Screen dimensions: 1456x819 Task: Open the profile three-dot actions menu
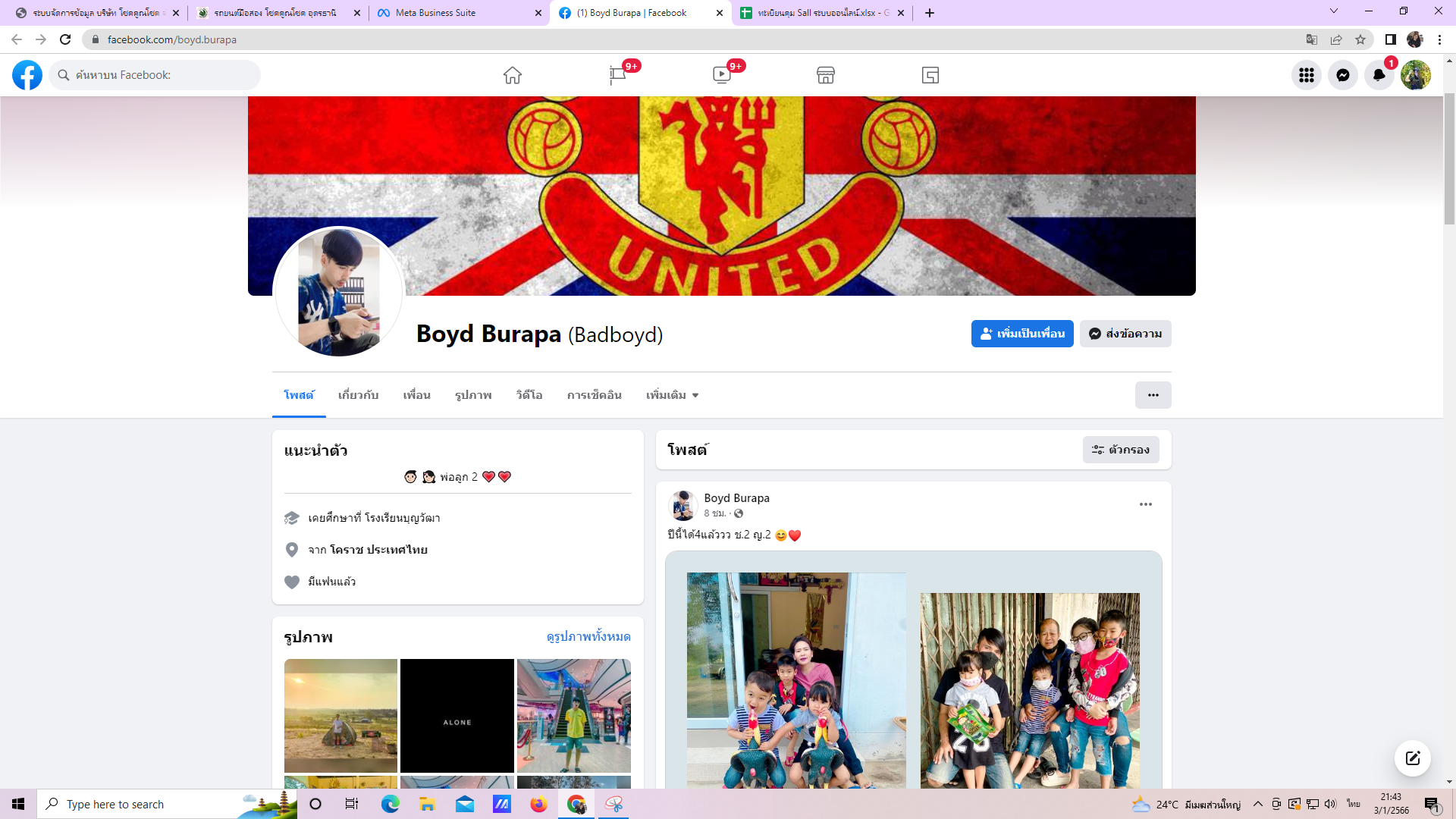coord(1153,395)
